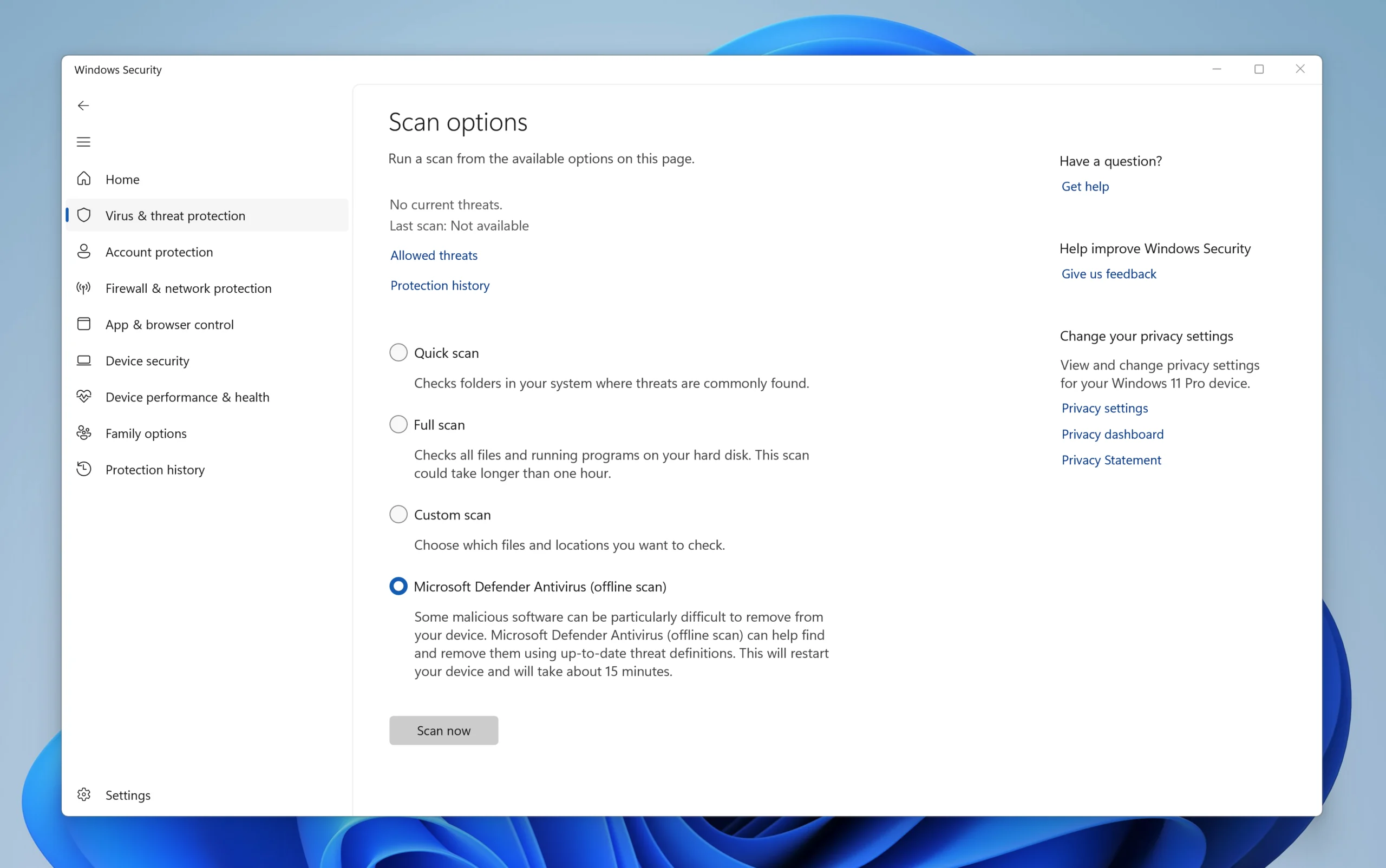Click Give us feedback link
Image resolution: width=1386 pixels, height=868 pixels.
1109,274
